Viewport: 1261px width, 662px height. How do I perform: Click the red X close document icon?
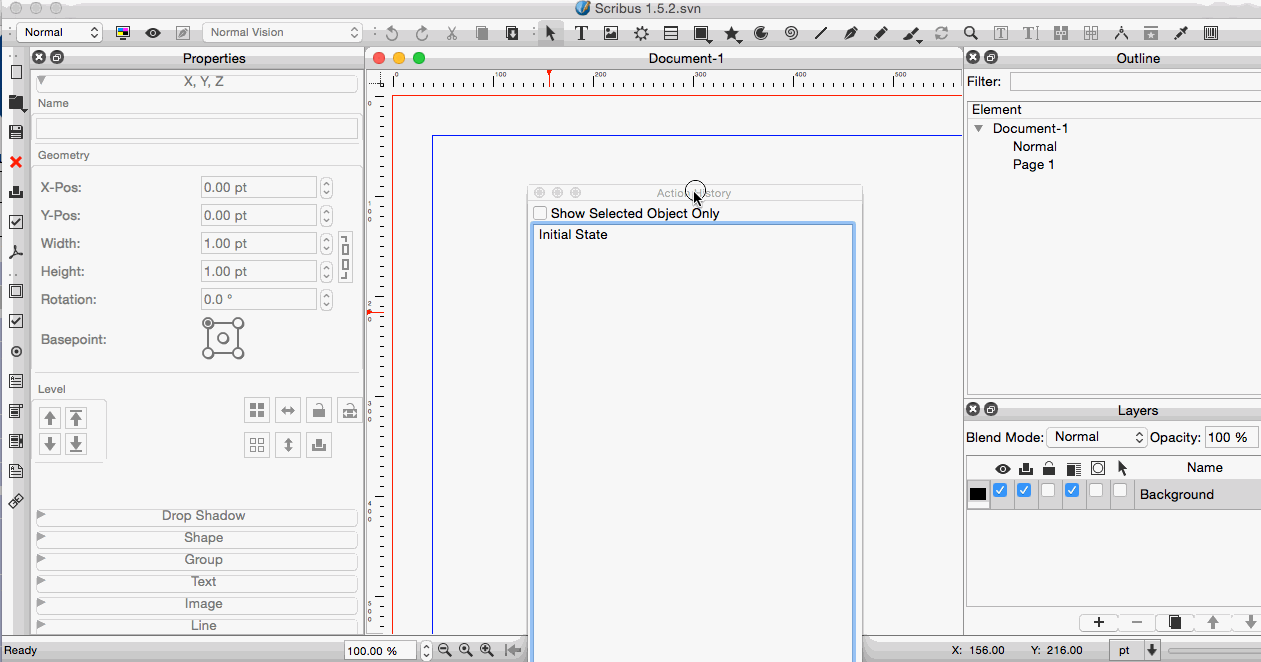[16, 161]
